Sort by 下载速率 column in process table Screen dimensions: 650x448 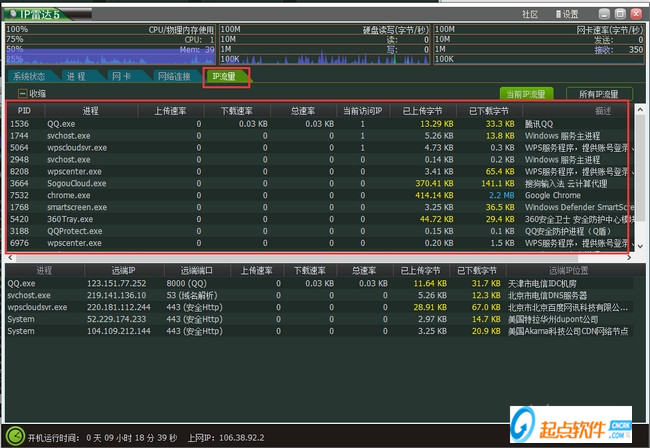point(237,111)
